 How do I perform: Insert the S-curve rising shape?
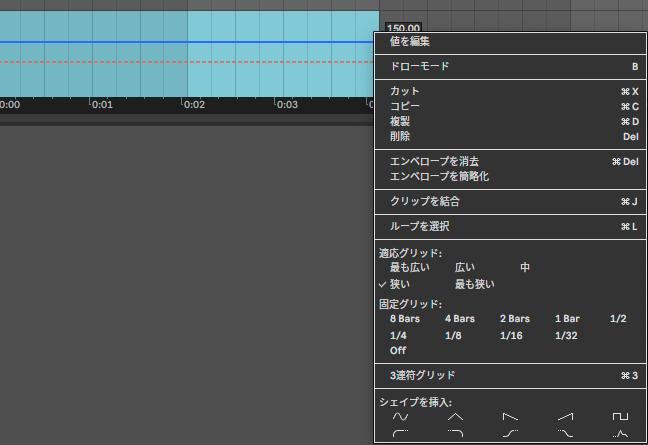click(x=510, y=433)
